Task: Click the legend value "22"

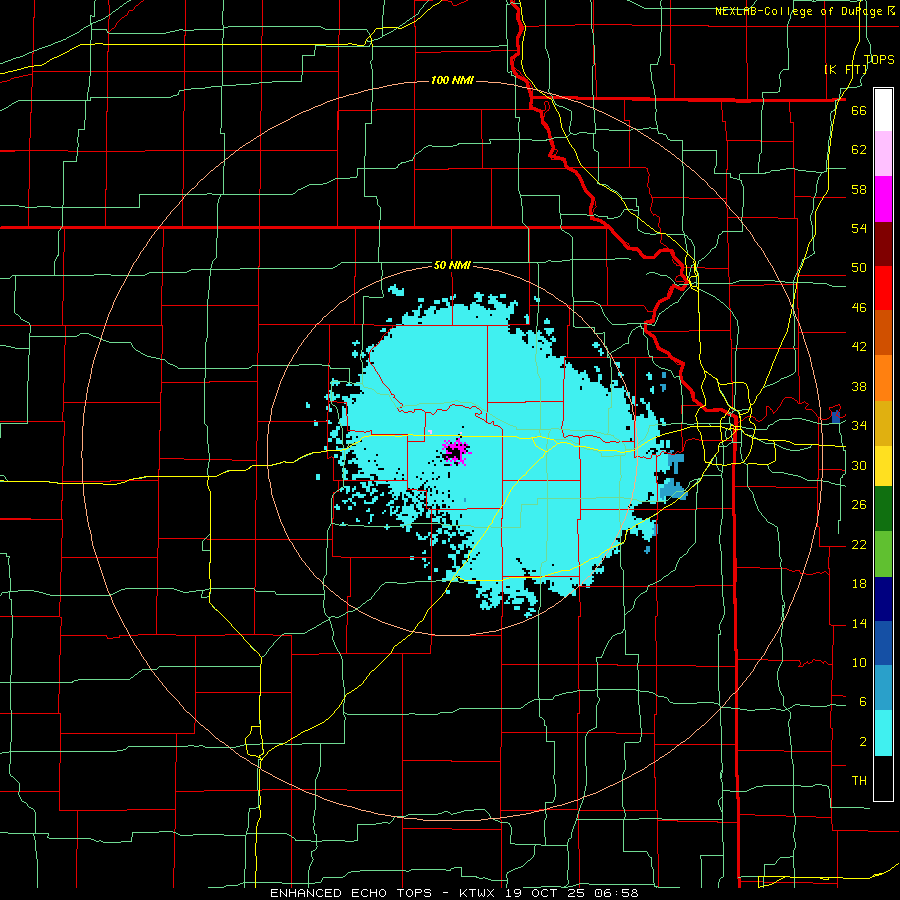Action: click(x=859, y=544)
